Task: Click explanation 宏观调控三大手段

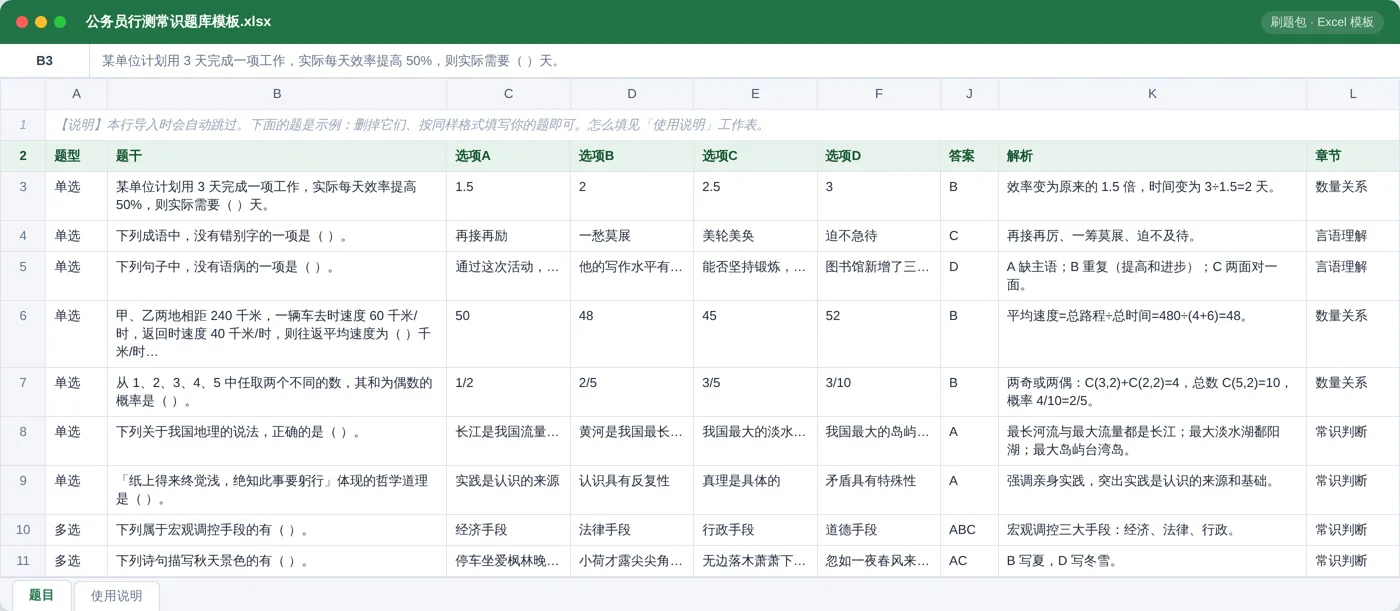Action: pos(1152,530)
